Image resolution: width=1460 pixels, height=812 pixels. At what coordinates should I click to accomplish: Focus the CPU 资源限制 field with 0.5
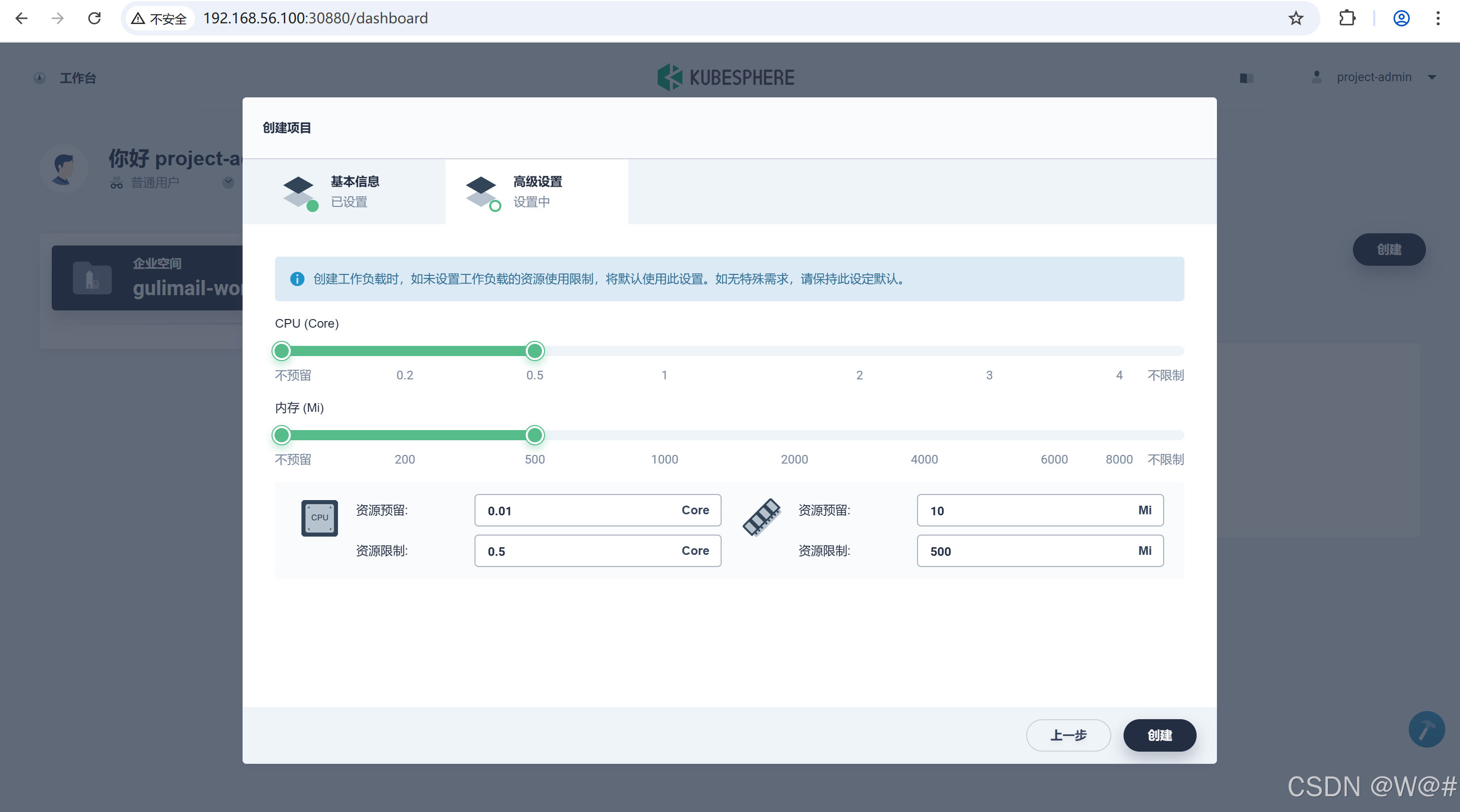[597, 551]
